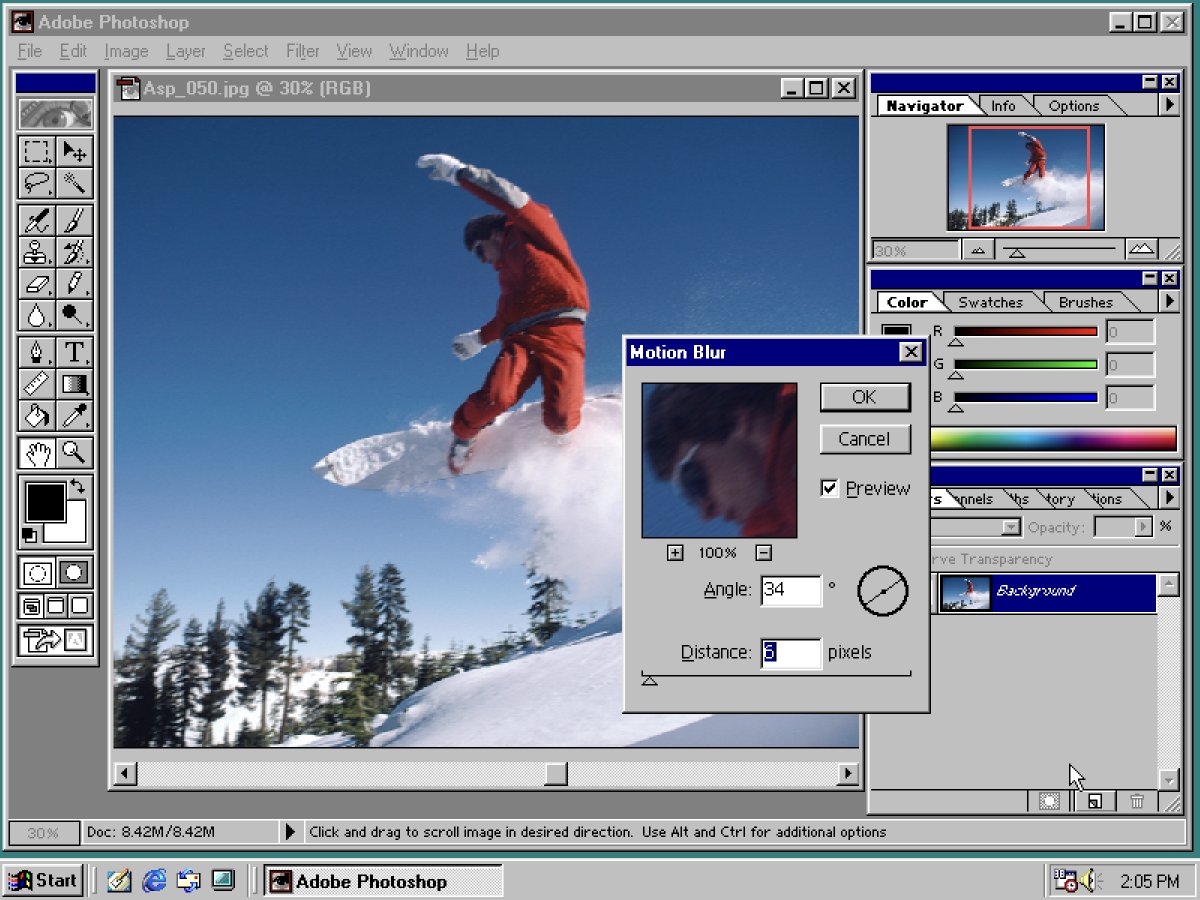1200x900 pixels.
Task: Click the delete layer trash icon
Action: tap(1137, 801)
